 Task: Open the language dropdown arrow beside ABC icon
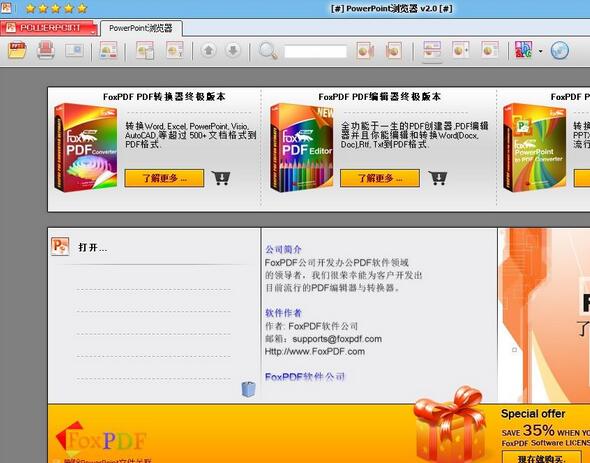point(541,51)
